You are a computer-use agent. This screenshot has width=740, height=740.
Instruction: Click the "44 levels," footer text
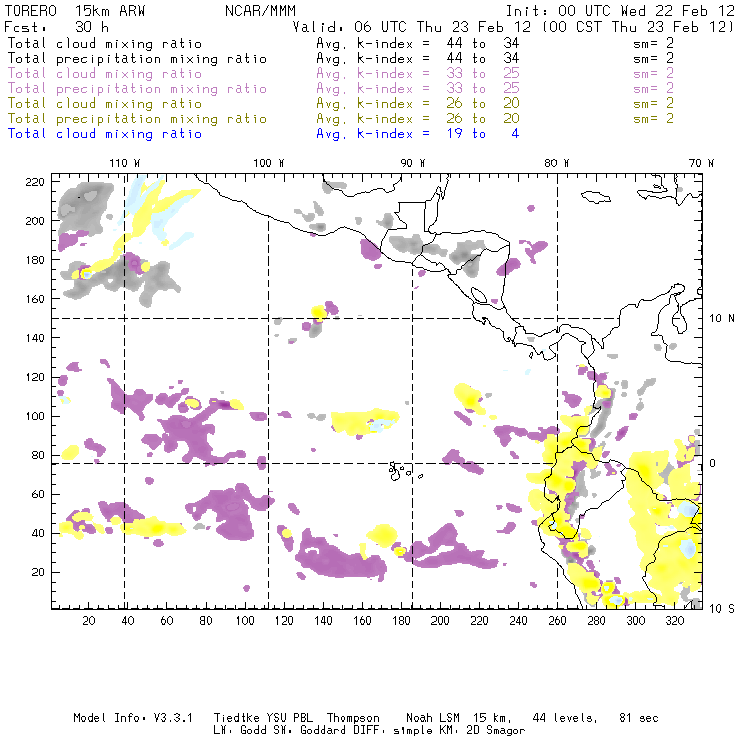[565, 718]
